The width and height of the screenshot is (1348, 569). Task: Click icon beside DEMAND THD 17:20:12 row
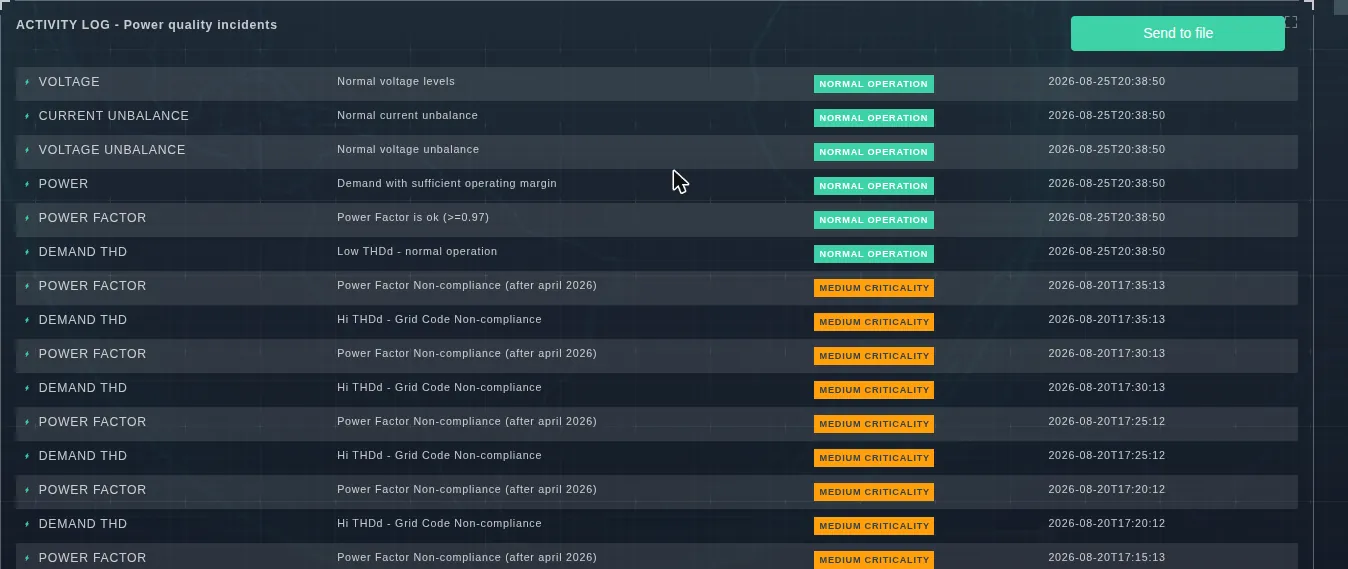[x=27, y=524]
